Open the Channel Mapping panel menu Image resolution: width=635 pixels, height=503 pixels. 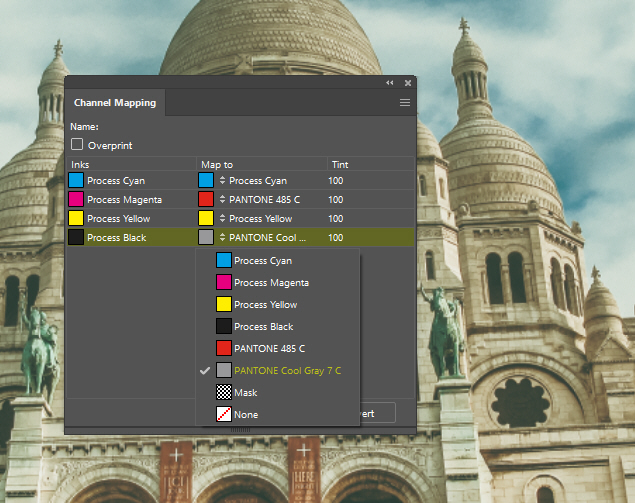(x=405, y=102)
